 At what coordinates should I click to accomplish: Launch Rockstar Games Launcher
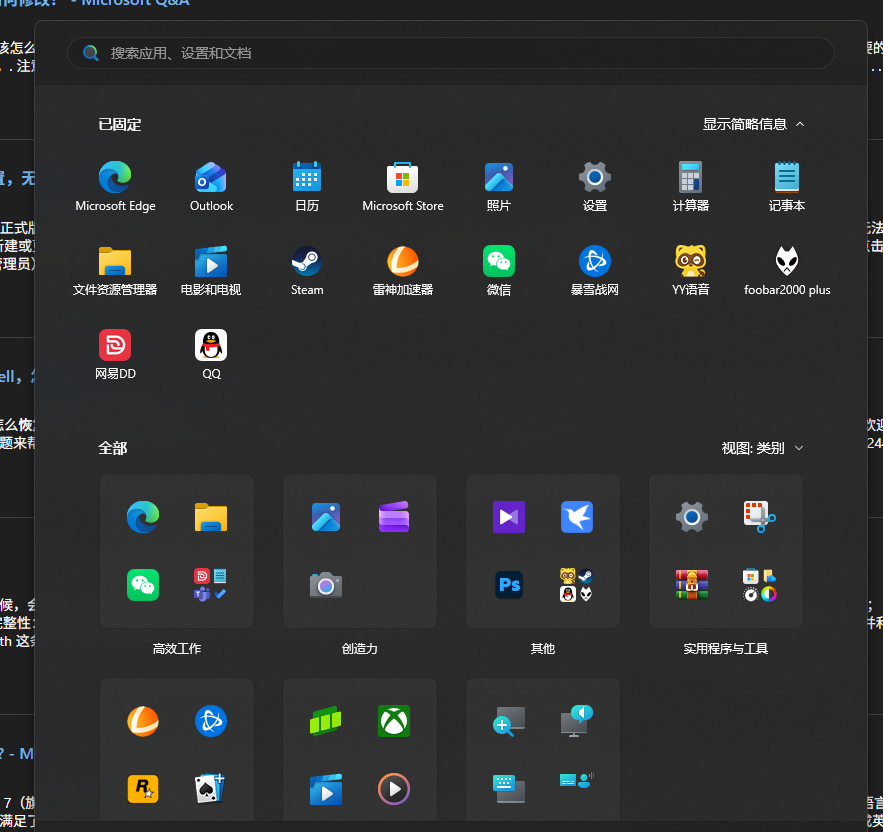(143, 789)
